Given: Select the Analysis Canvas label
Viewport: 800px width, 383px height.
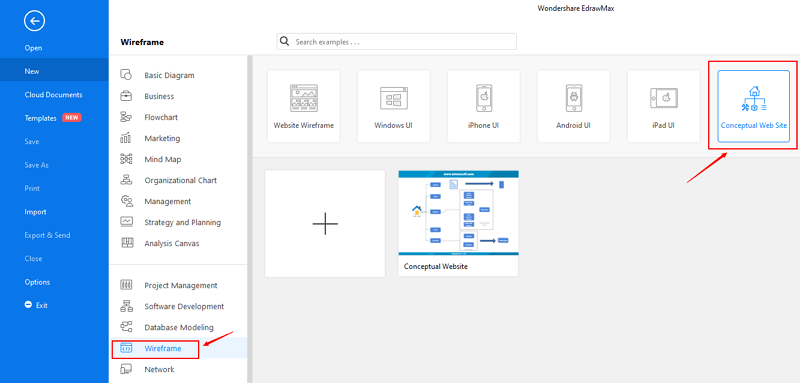Looking at the screenshot, I should tap(172, 243).
